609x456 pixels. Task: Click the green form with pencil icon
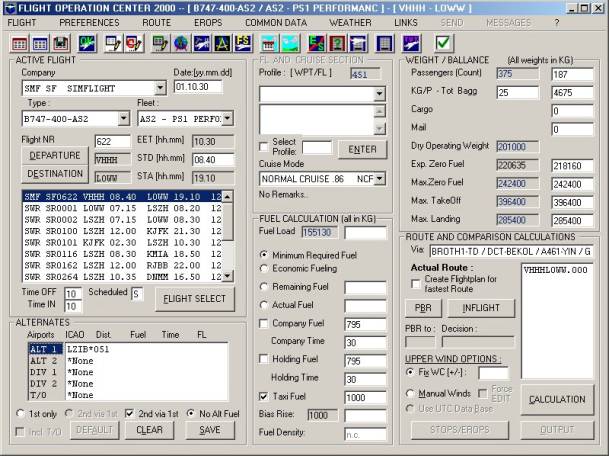click(x=160, y=44)
